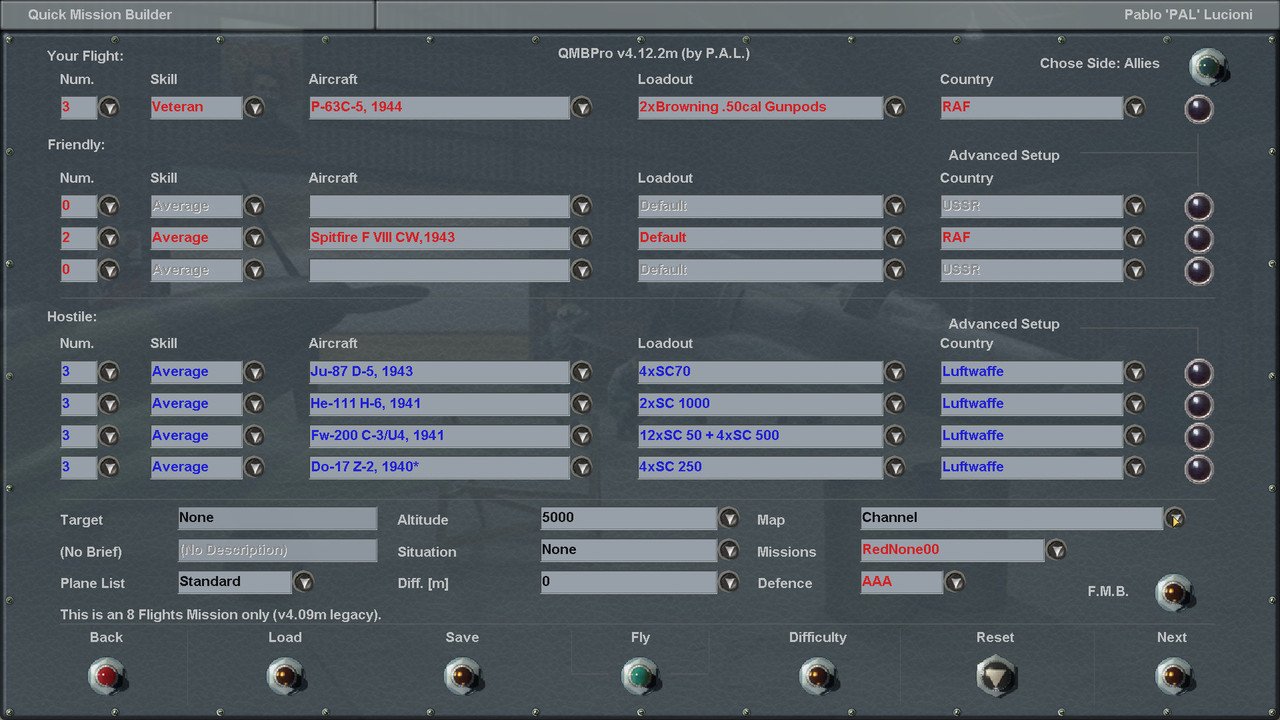Screen dimensions: 1280x720
Task: Click the Altitude field showing 5000
Action: coord(628,518)
